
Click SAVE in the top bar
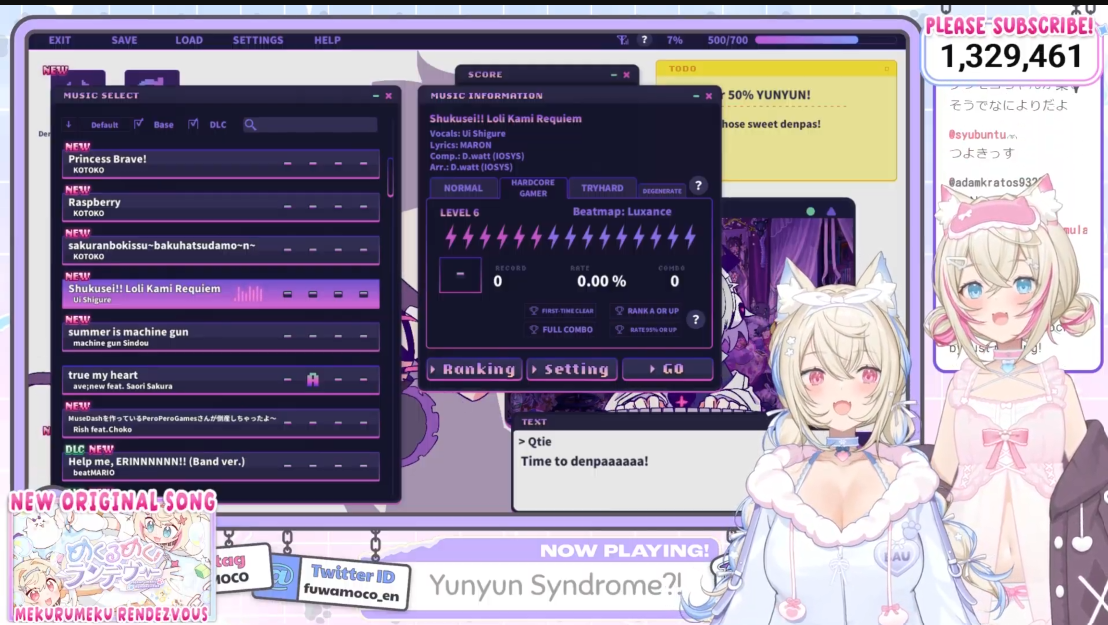(x=124, y=40)
